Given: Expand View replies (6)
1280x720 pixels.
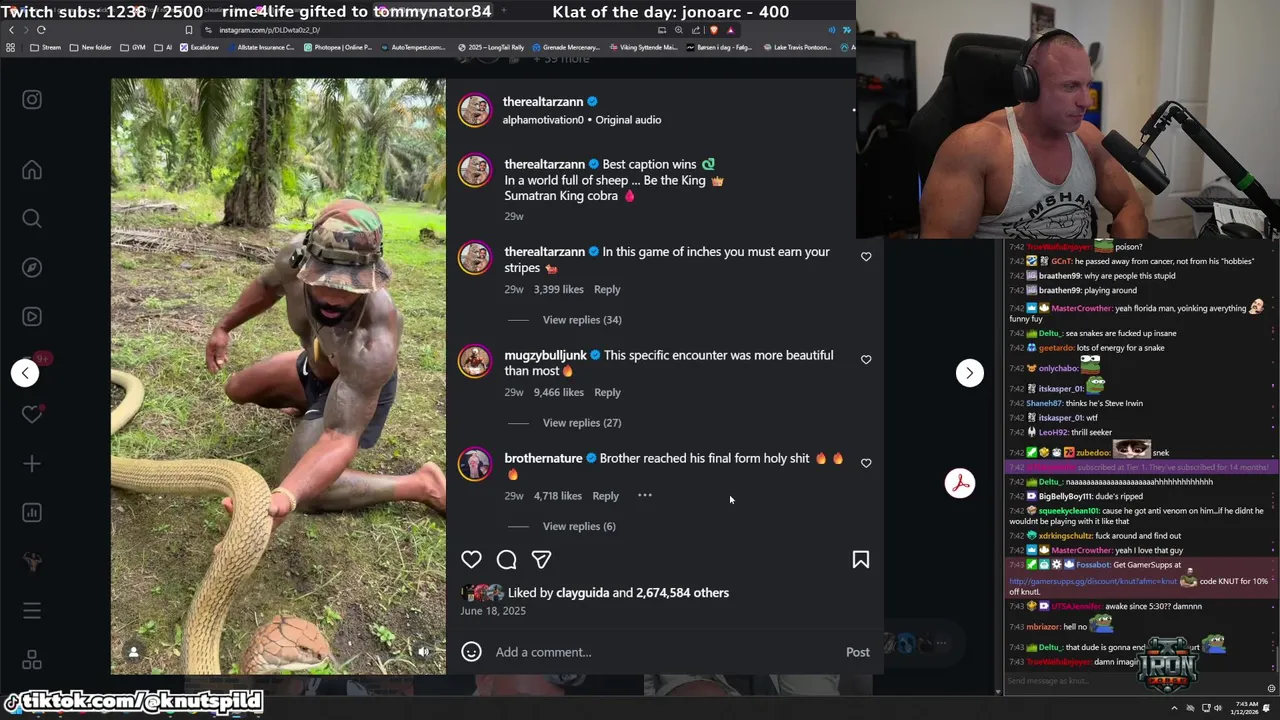Looking at the screenshot, I should click(579, 526).
